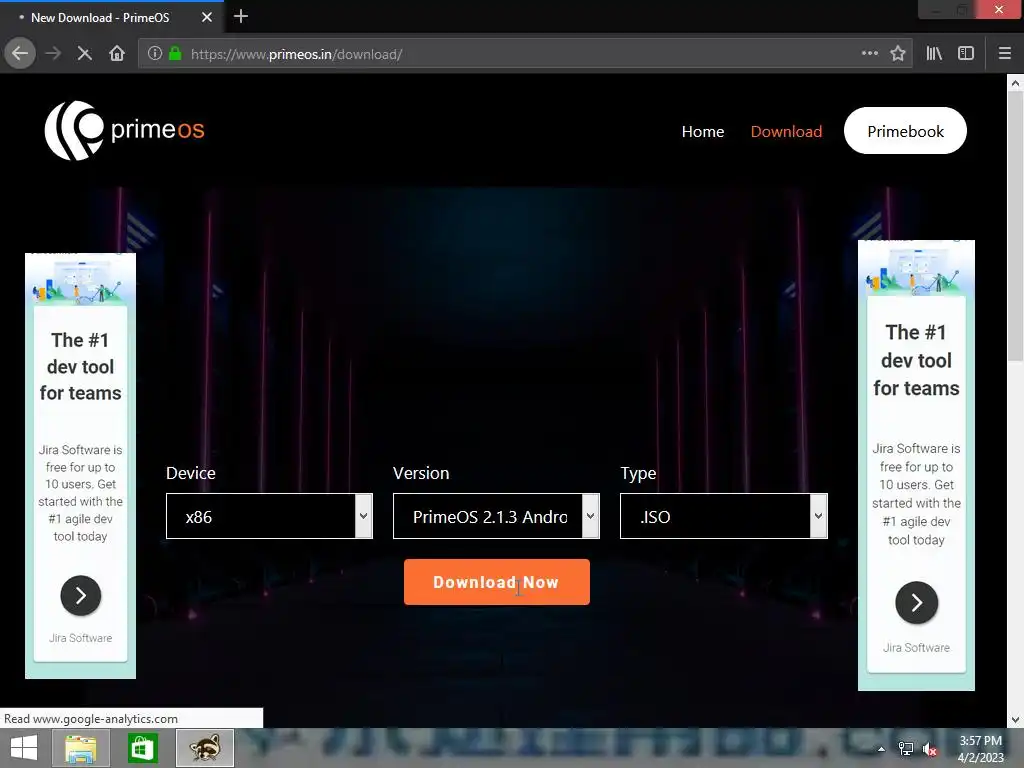Open the Firefox hamburger menu
The height and width of the screenshot is (768, 1024).
(x=1005, y=54)
